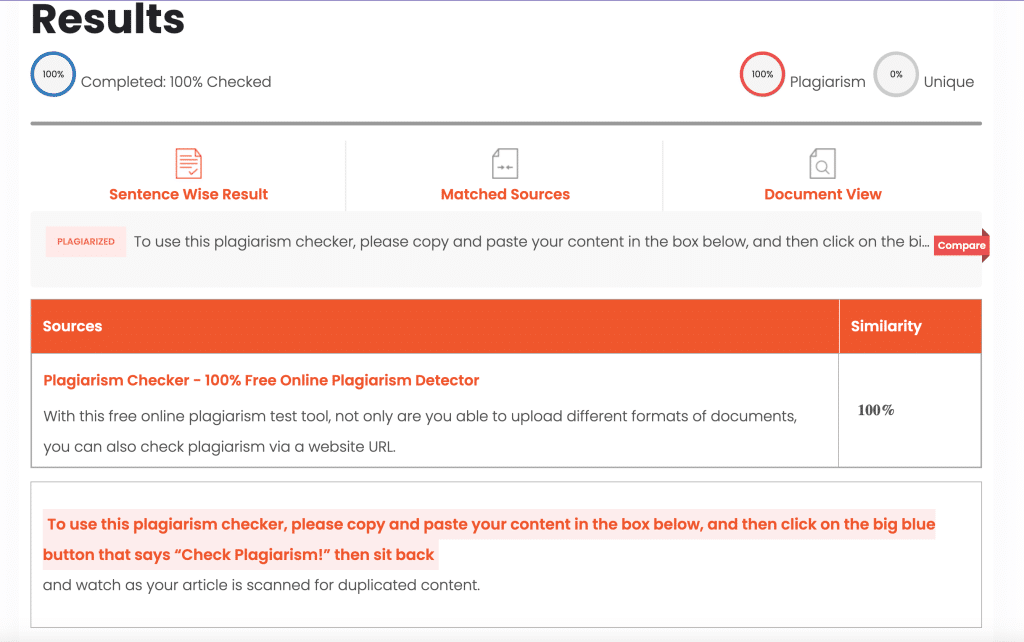Click the Similarity column header
The image size is (1024, 642).
tap(884, 326)
